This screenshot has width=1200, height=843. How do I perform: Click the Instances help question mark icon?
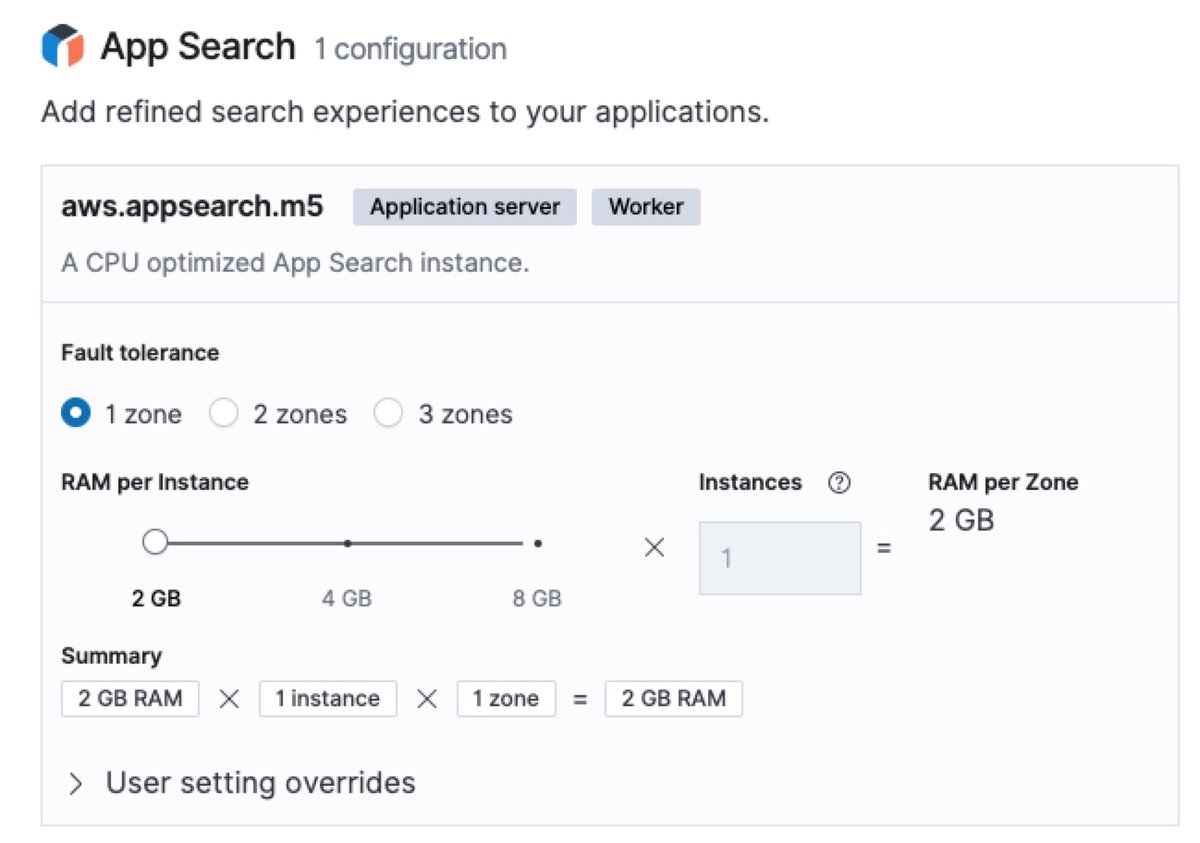click(x=839, y=483)
